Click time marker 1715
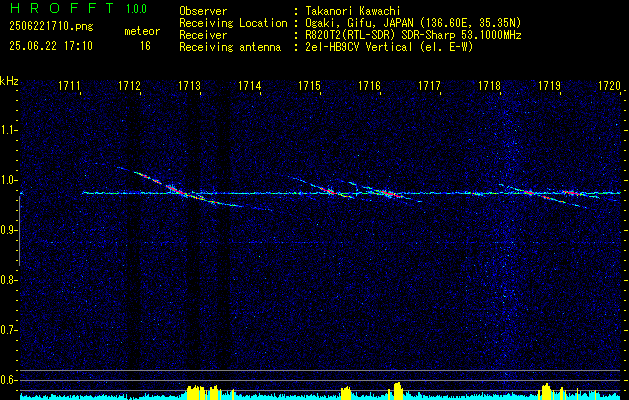 coord(309,86)
